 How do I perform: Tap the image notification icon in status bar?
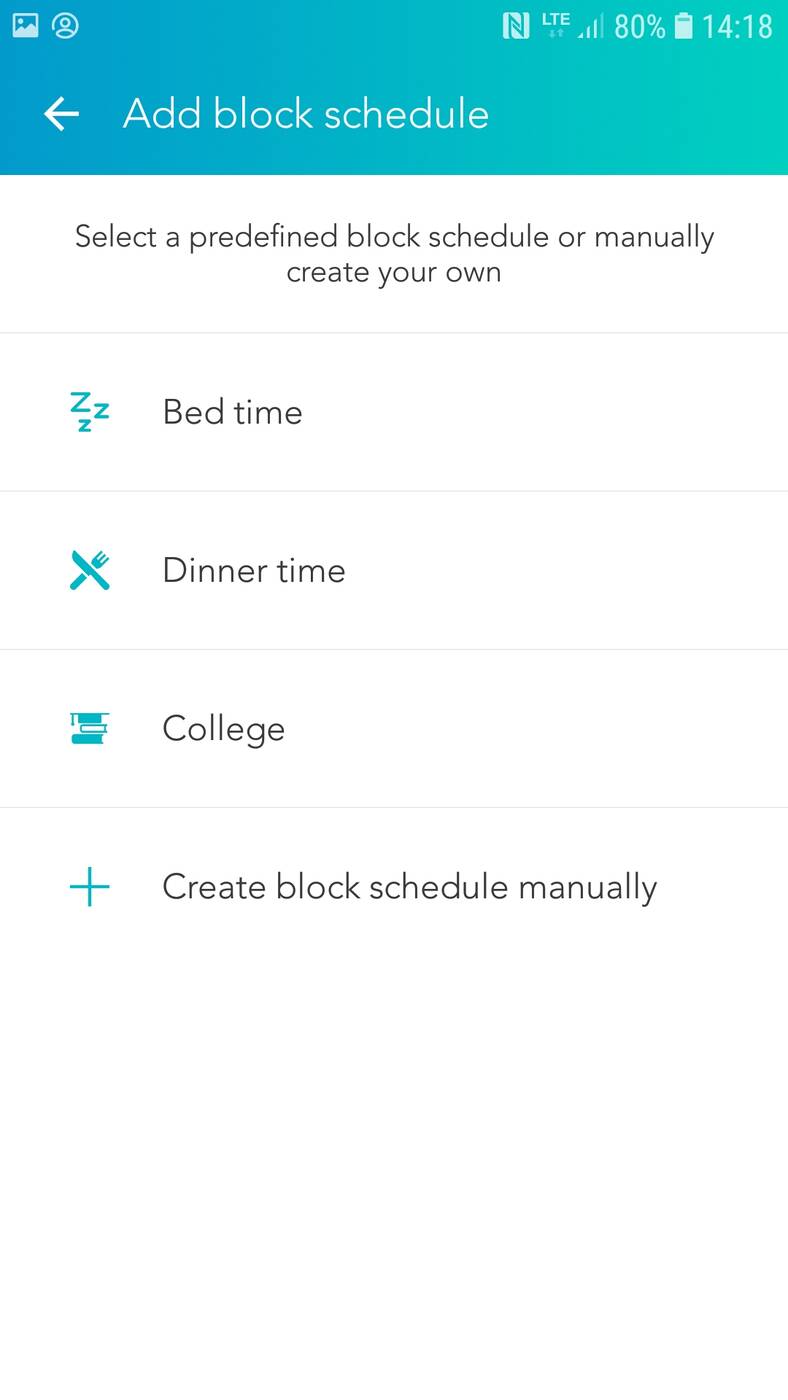click(x=25, y=26)
